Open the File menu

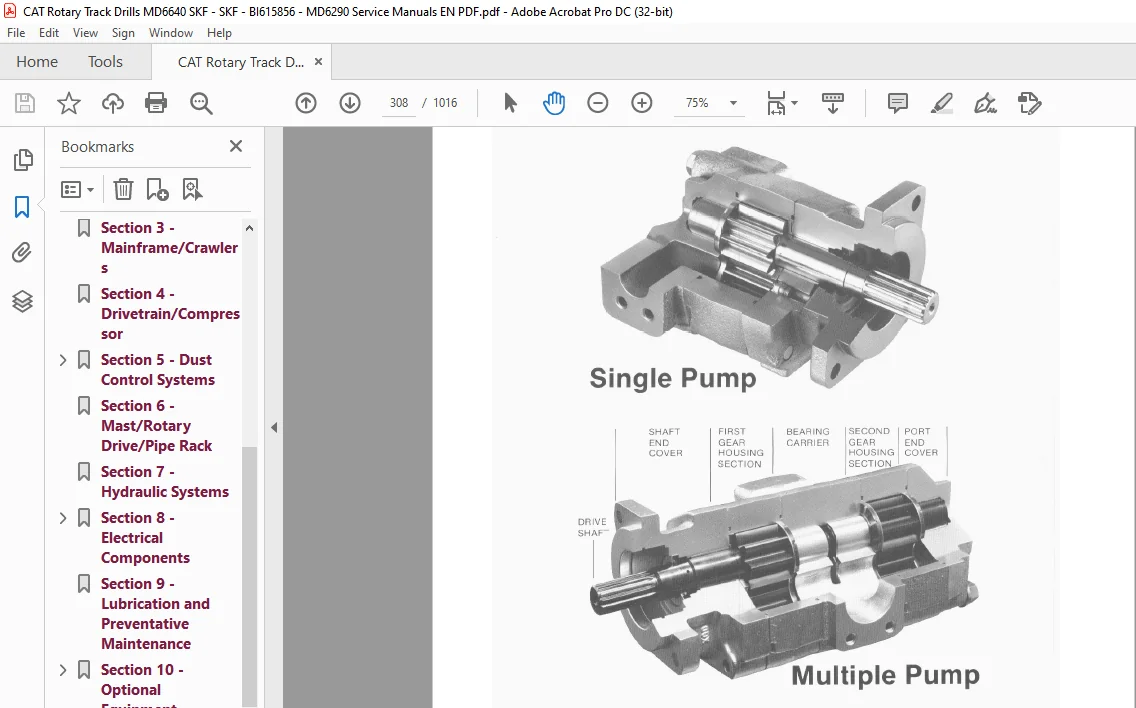coord(16,33)
